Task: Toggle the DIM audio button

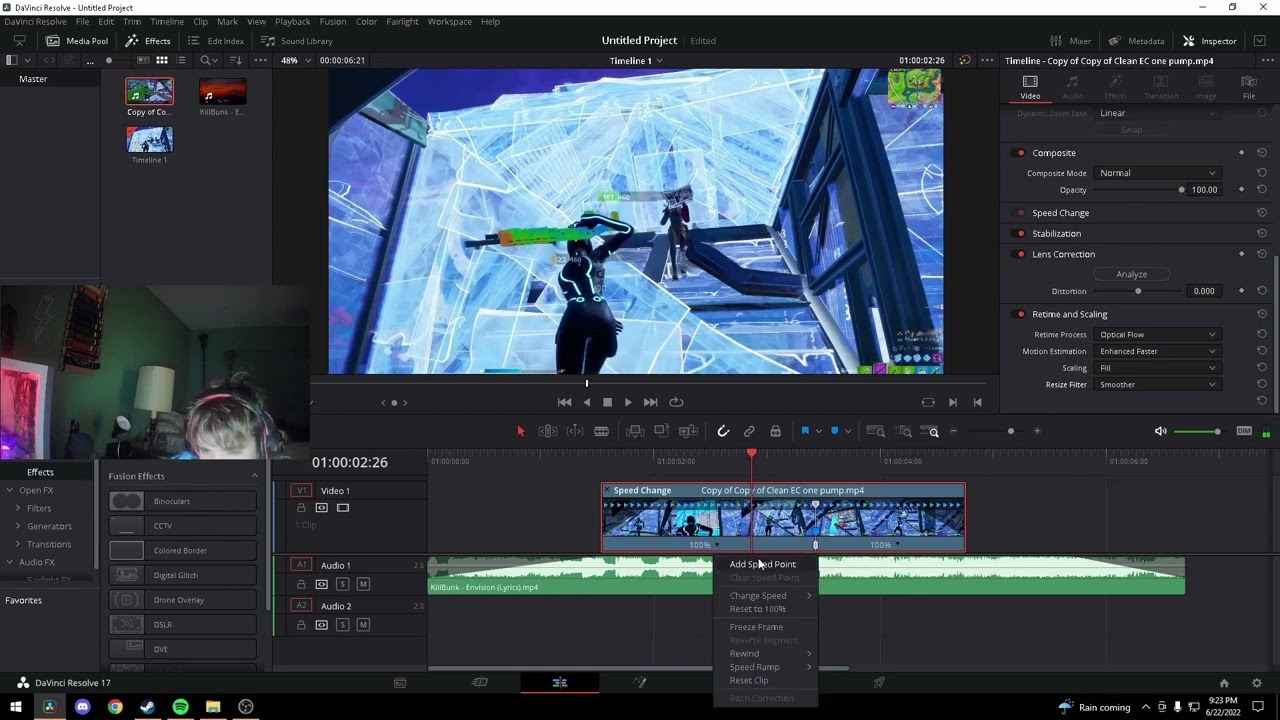Action: coord(1244,431)
